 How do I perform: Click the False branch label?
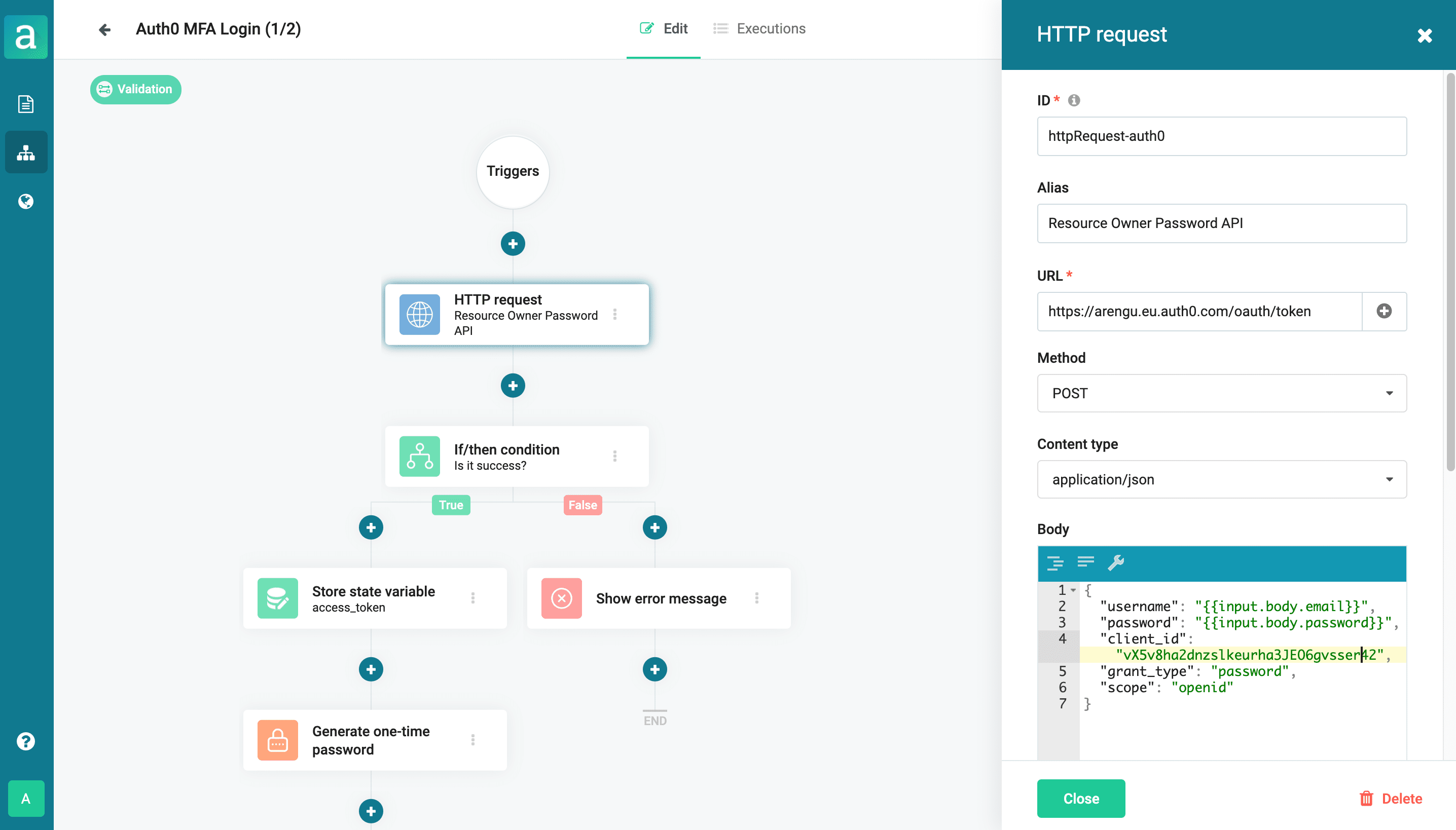[583, 505]
